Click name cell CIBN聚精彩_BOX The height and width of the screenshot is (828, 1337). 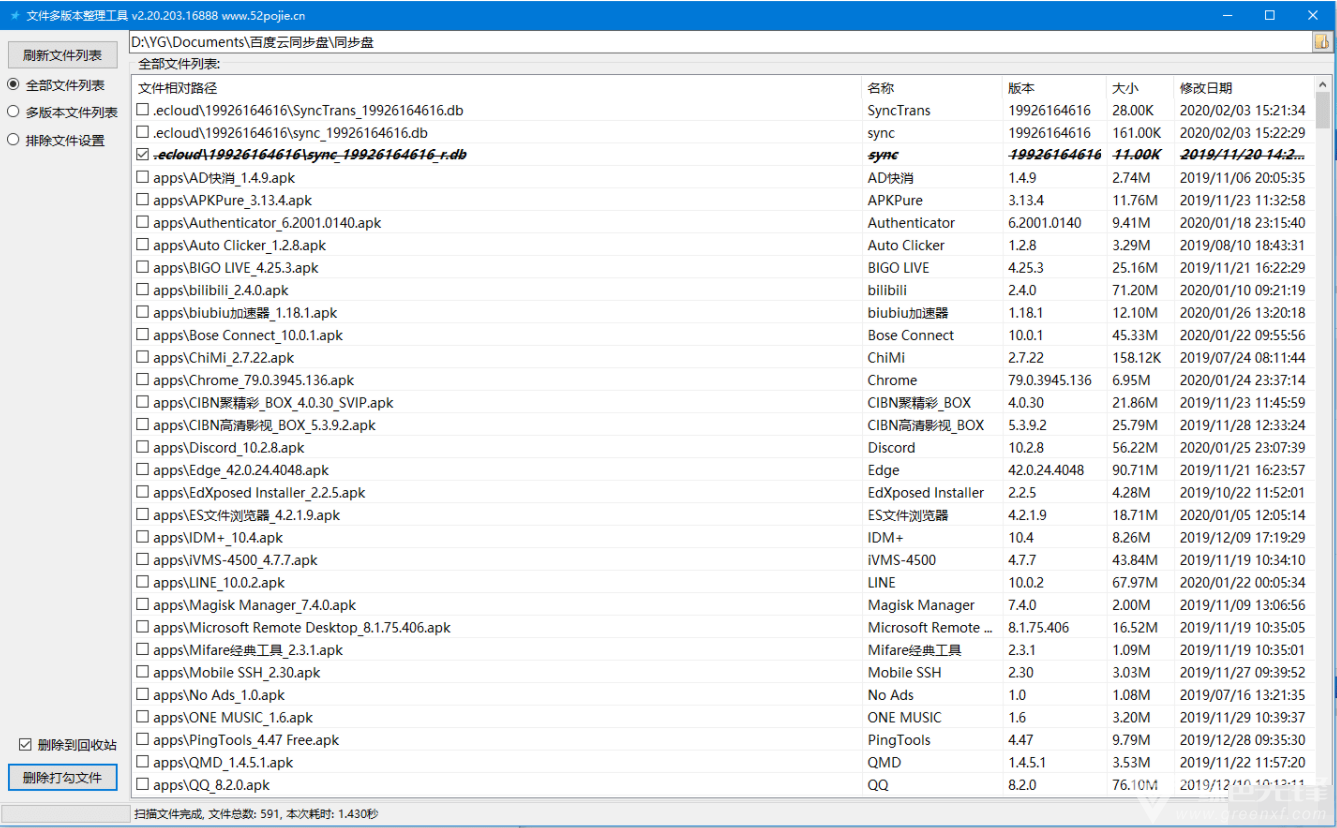(919, 403)
